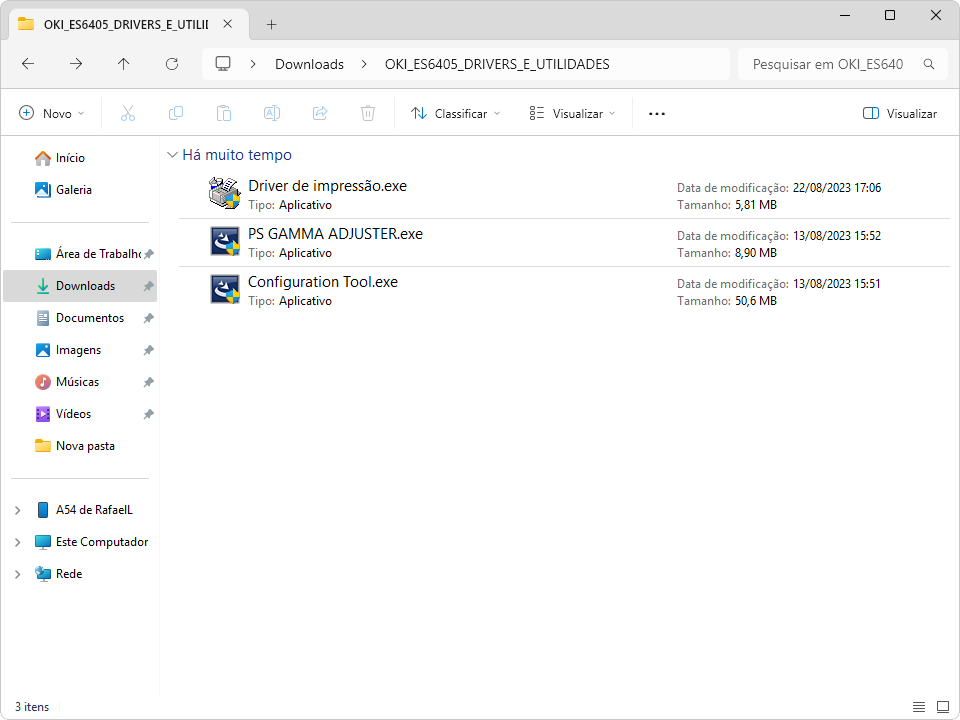Unpin Imagens using its pin icon
Screen dimensions: 960x720
[x=148, y=350]
